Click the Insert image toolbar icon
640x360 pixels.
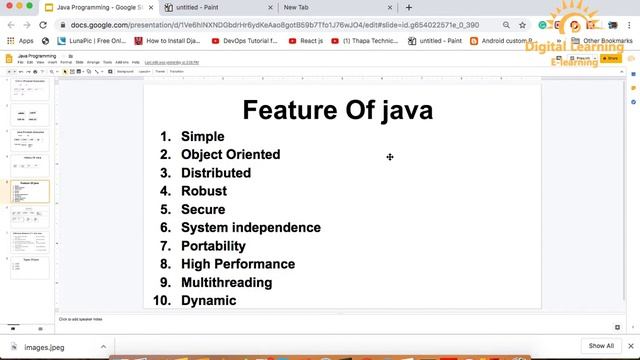79,72
